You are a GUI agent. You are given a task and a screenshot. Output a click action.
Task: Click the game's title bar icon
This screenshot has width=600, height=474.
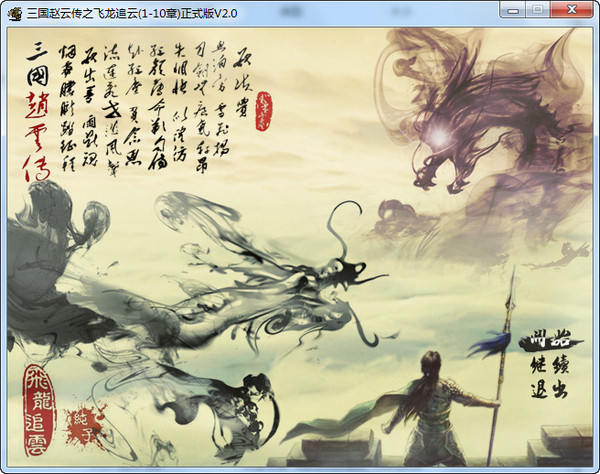[15, 14]
